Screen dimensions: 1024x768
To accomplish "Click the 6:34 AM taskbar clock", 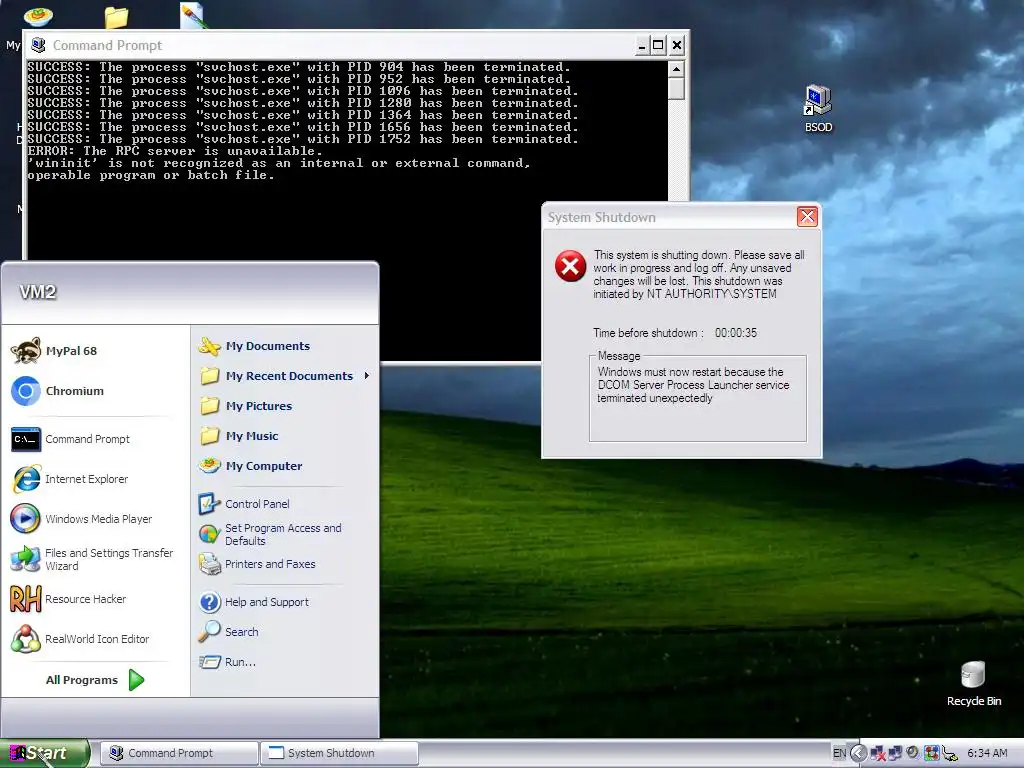I will [987, 753].
